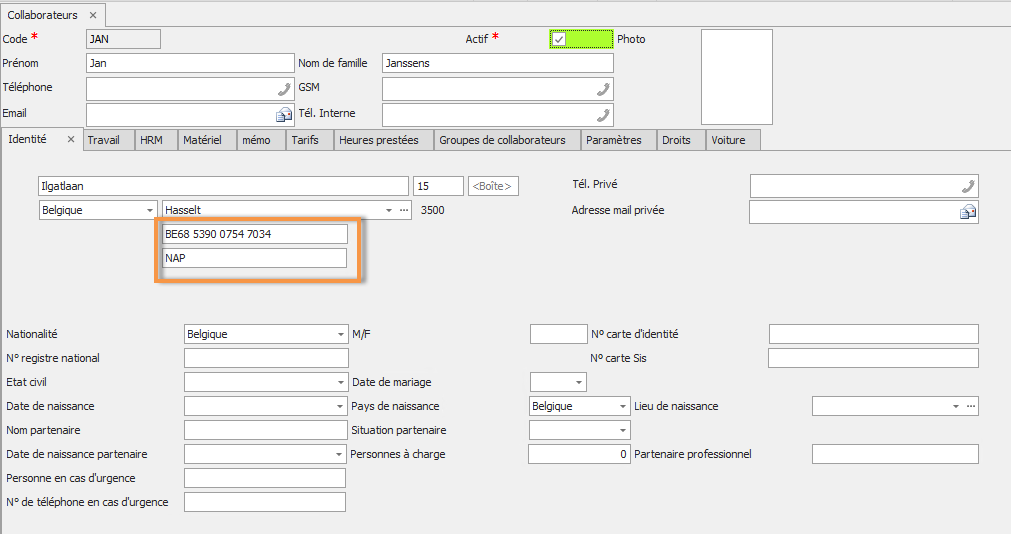Open the Heures prestées tab
Screen dimensions: 1011x534
point(384,140)
